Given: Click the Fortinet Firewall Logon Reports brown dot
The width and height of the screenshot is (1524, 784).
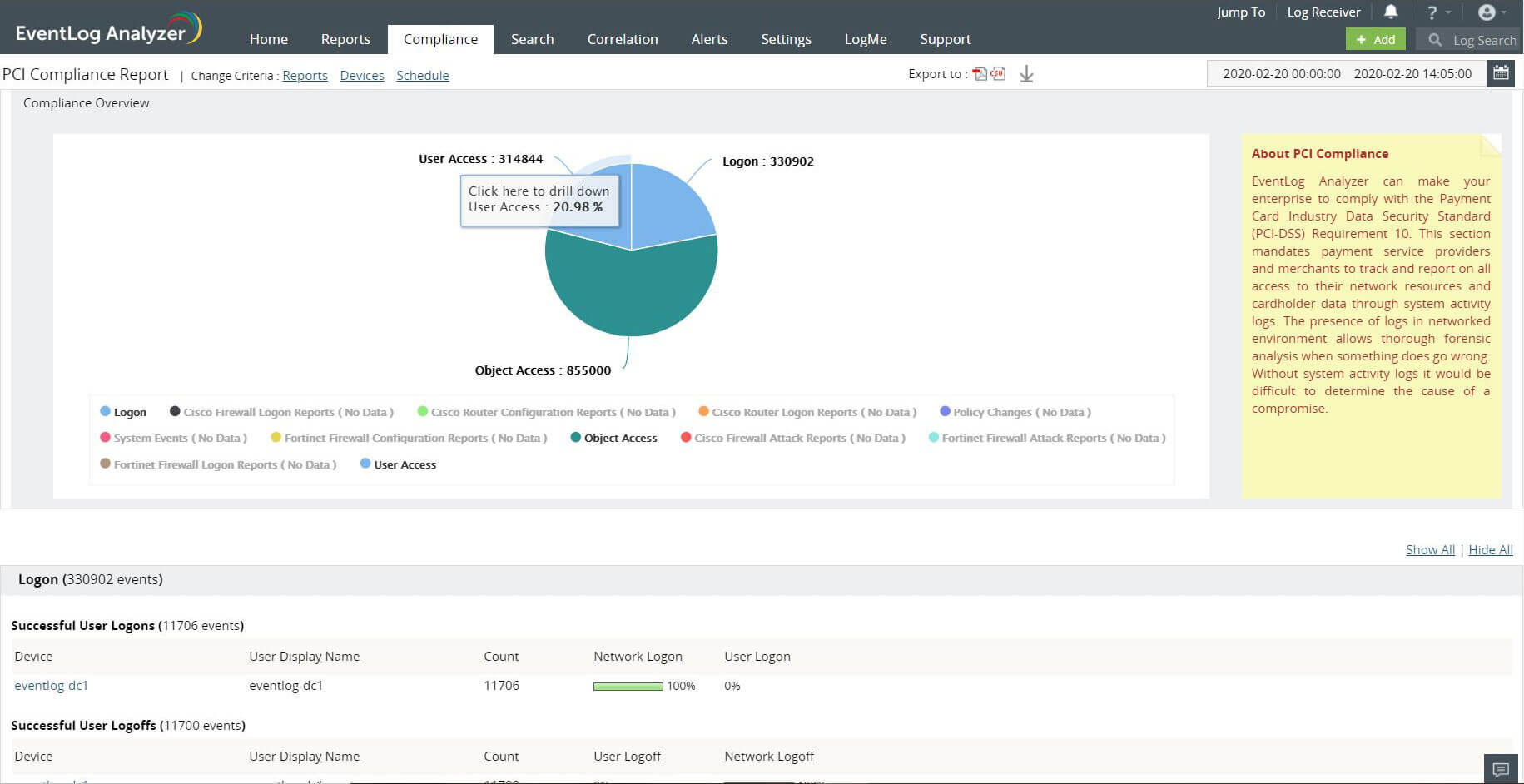Looking at the screenshot, I should click(105, 464).
